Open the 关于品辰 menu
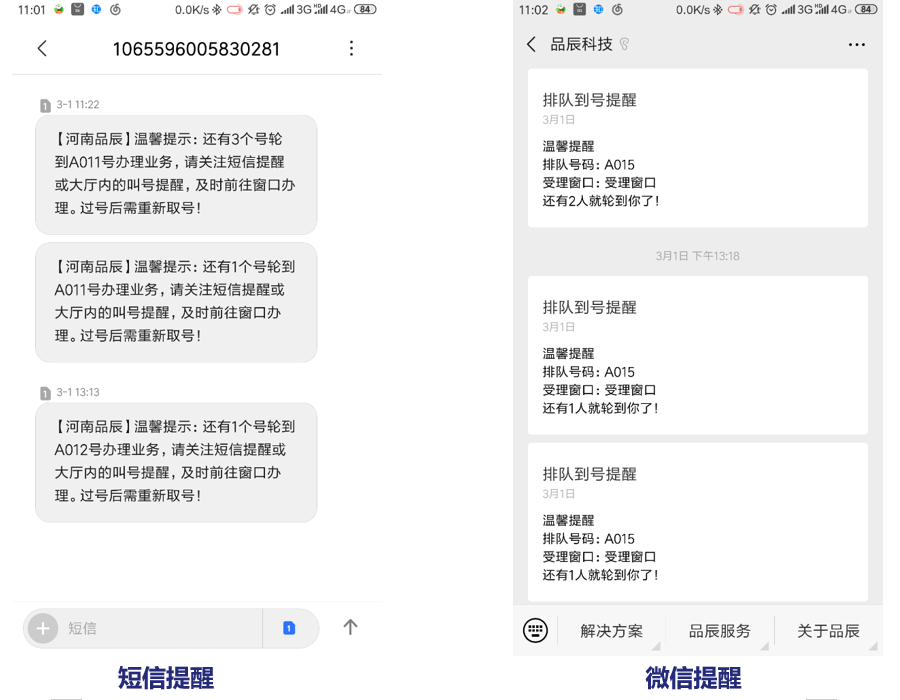 coord(828,631)
